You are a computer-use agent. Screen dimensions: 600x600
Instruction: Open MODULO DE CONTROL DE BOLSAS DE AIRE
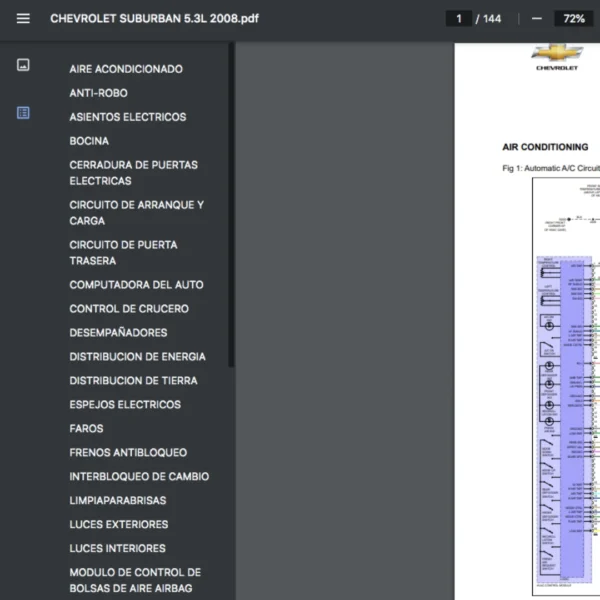pyautogui.click(x=135, y=580)
